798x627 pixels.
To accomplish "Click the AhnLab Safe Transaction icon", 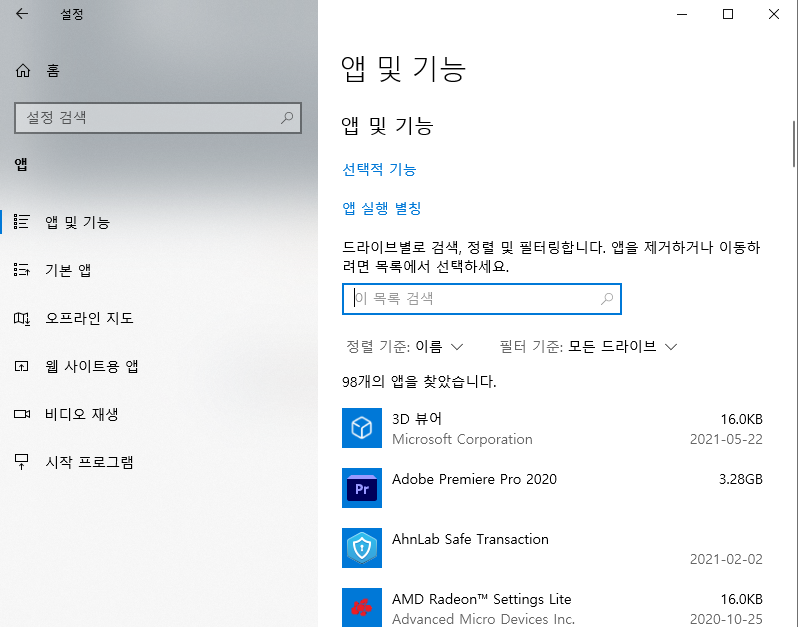I will (x=362, y=548).
